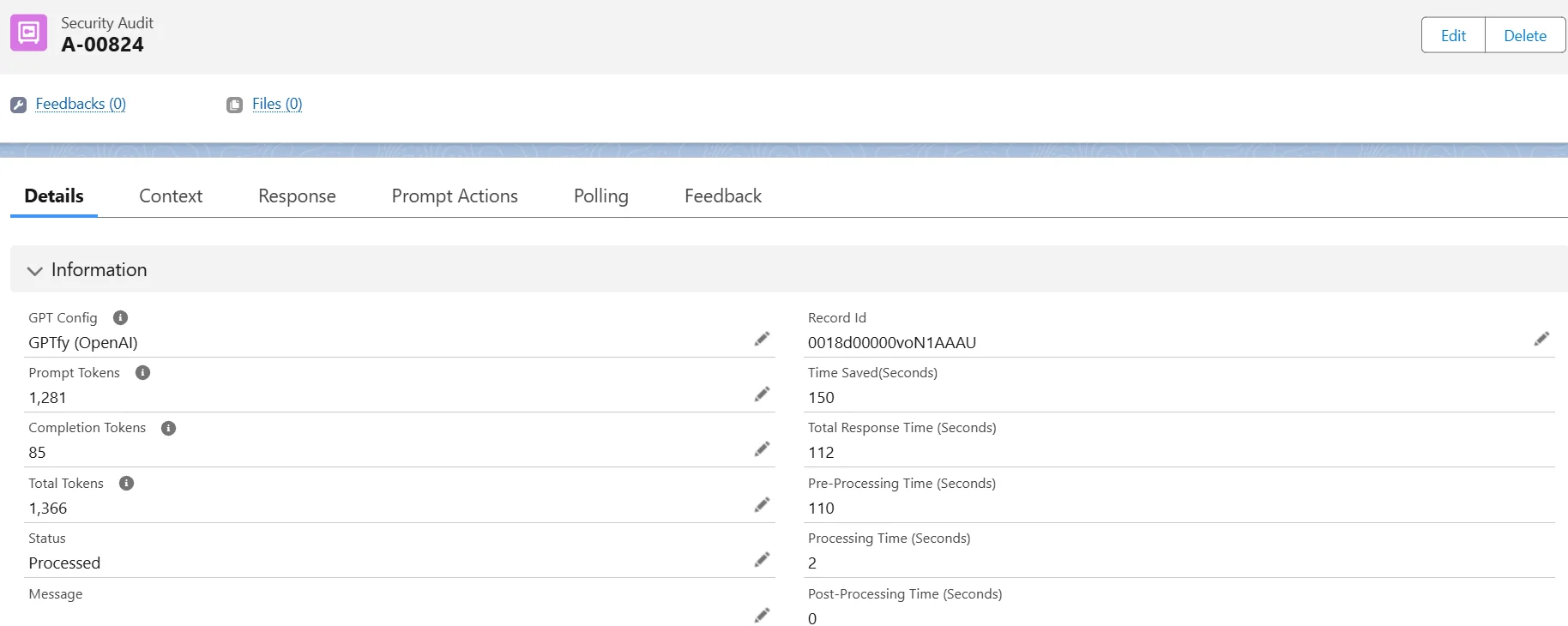Show info tooltip for GPT Config
Image resolution: width=1568 pixels, height=626 pixels.
[x=121, y=318]
